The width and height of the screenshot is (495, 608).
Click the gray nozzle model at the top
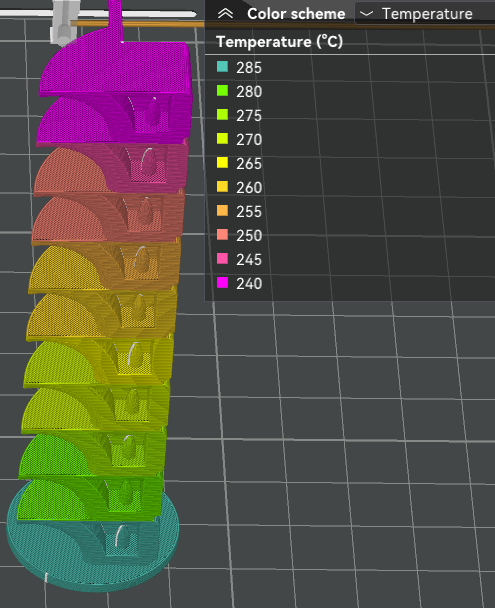coord(64,21)
